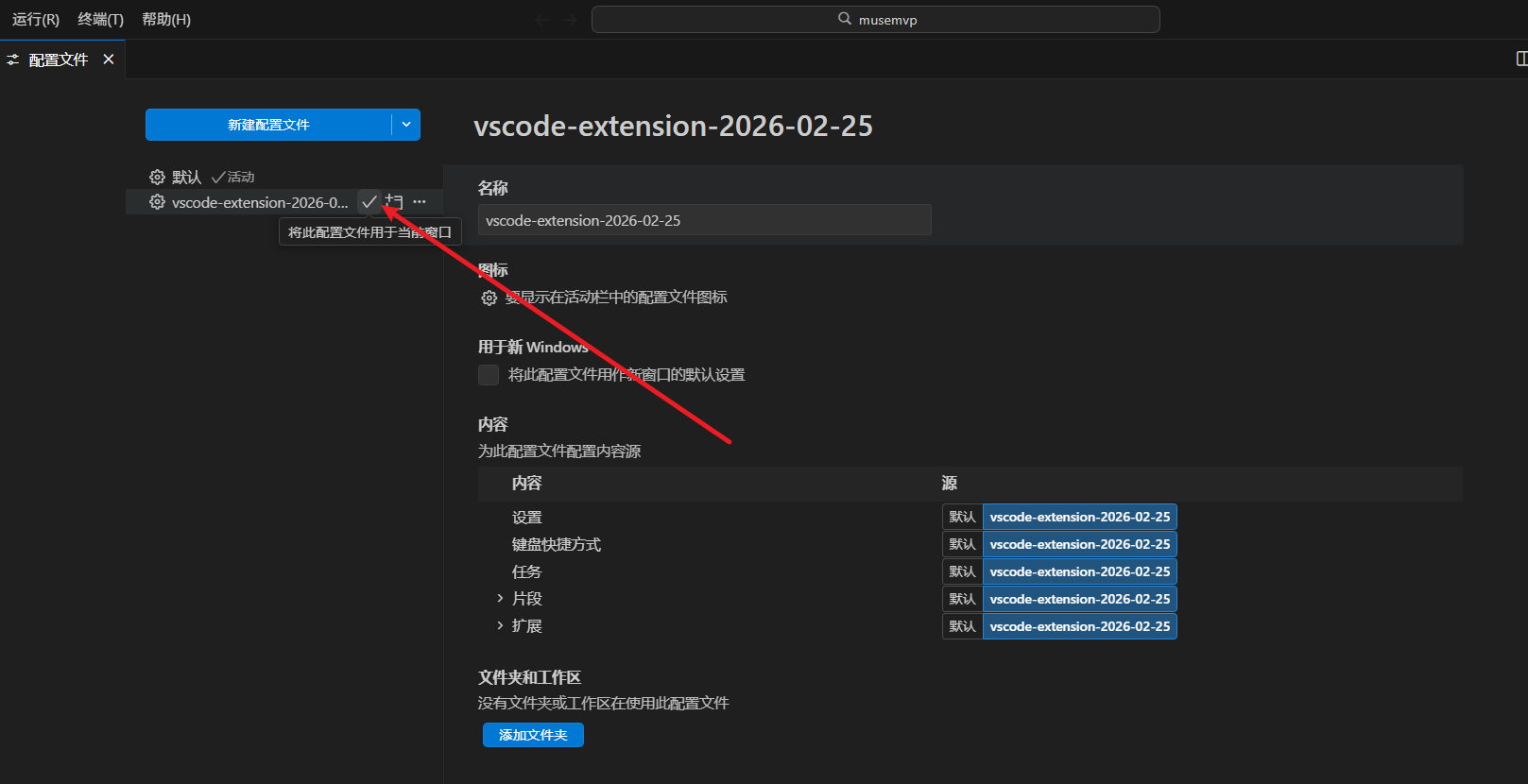Image resolution: width=1528 pixels, height=784 pixels.
Task: Go back with the navigation arrow
Action: coord(542,20)
